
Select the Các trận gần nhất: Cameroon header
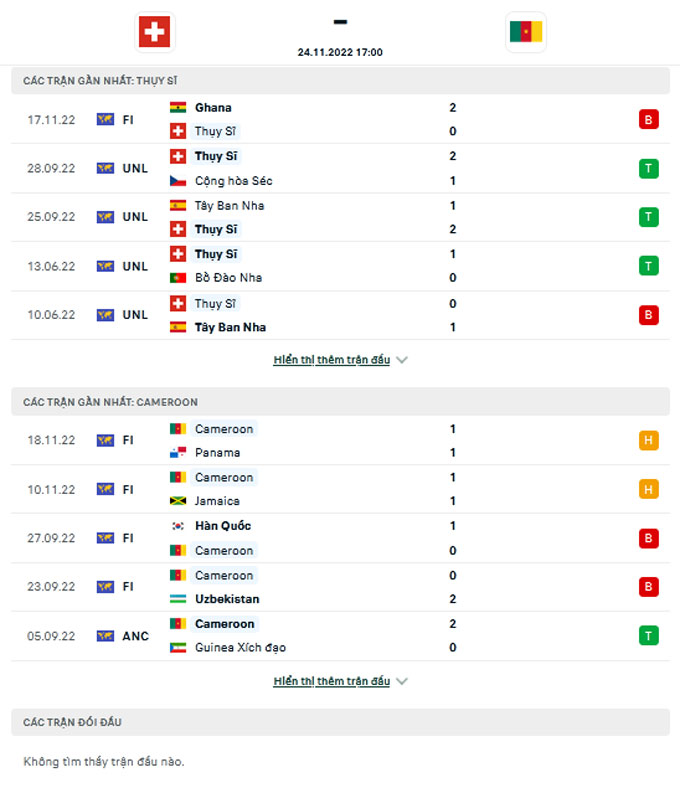point(340,402)
